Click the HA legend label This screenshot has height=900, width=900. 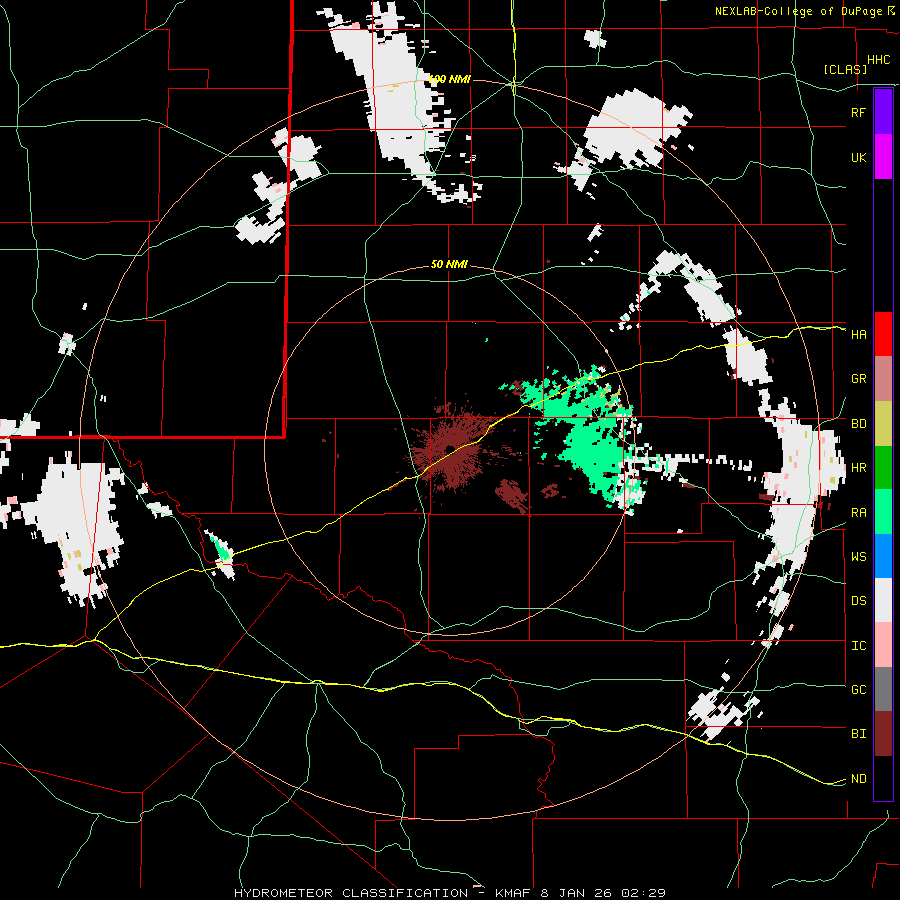[858, 334]
